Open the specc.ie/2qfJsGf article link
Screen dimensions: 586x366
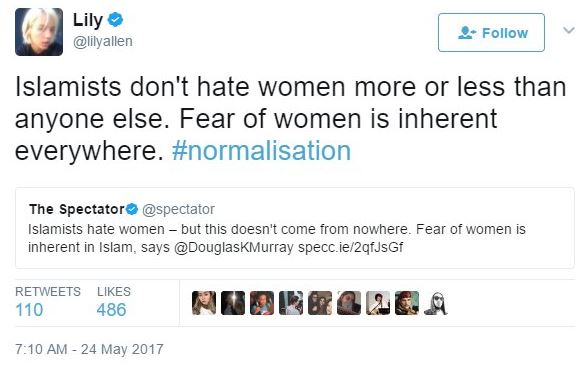click(351, 247)
